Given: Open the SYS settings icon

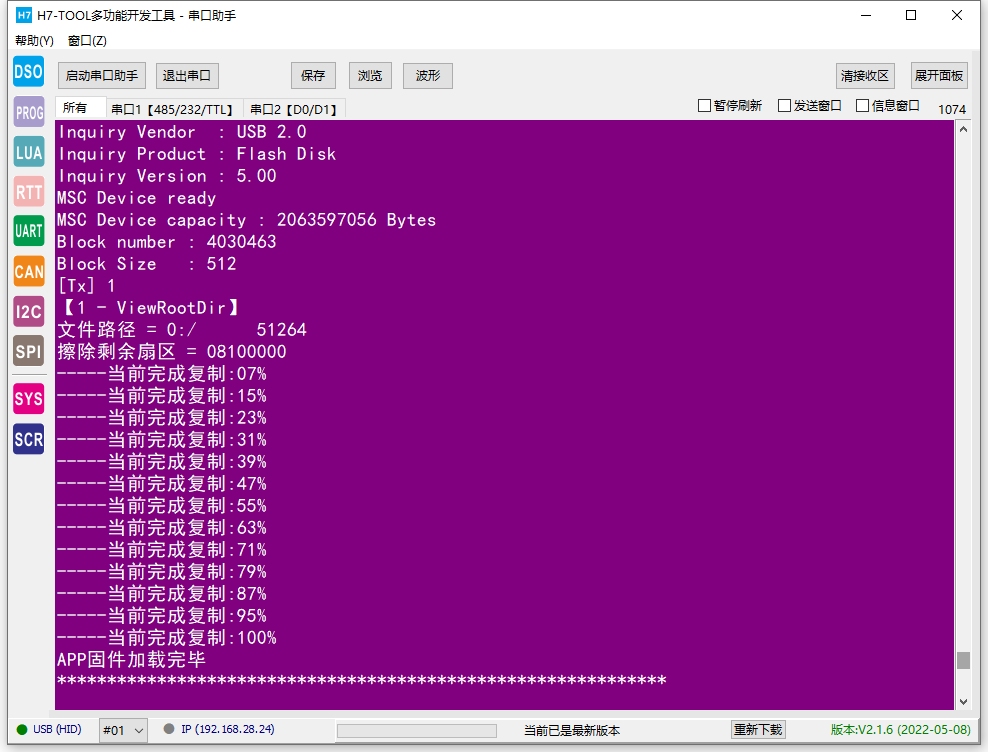Looking at the screenshot, I should (29, 399).
